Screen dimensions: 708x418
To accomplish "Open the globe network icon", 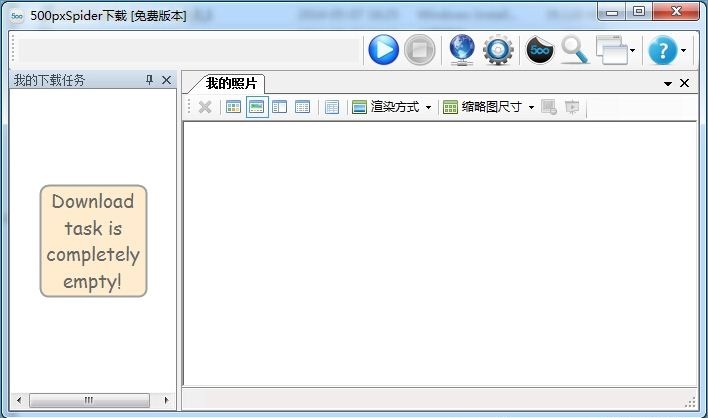I will coord(462,50).
